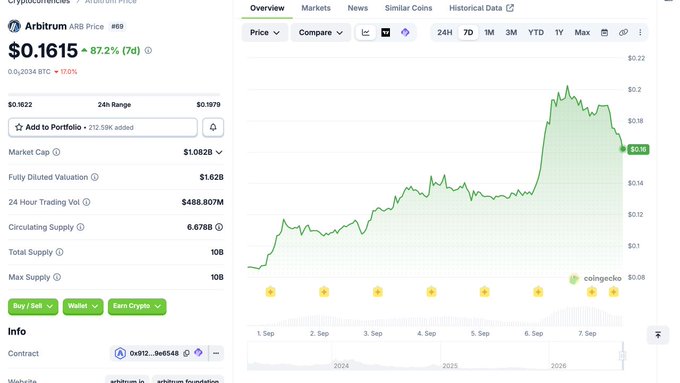
Task: Switch to the Similar Coins tab
Action: click(409, 8)
